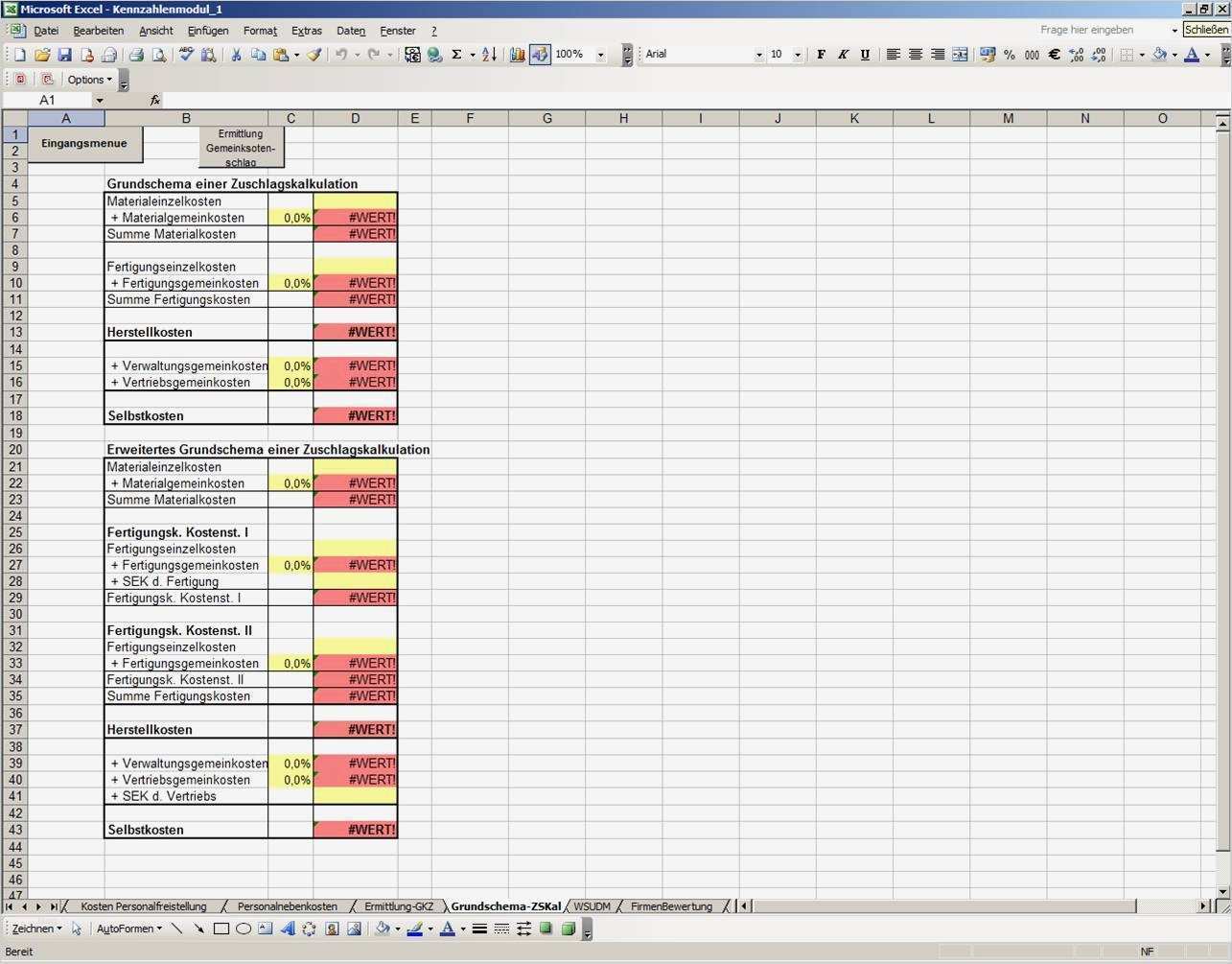1232x964 pixels.
Task: Toggle italic formatting
Action: [843, 54]
